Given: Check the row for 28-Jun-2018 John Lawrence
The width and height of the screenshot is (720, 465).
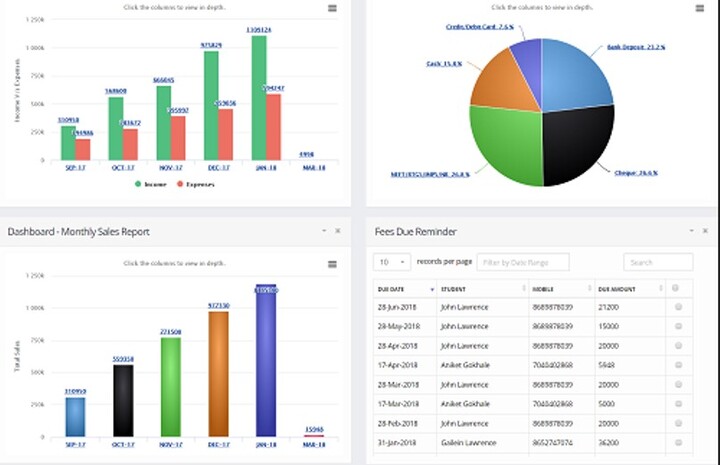Looking at the screenshot, I should coord(679,306).
